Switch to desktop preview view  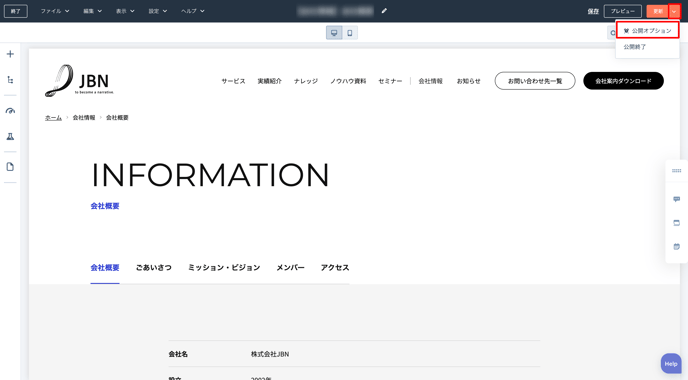(334, 33)
